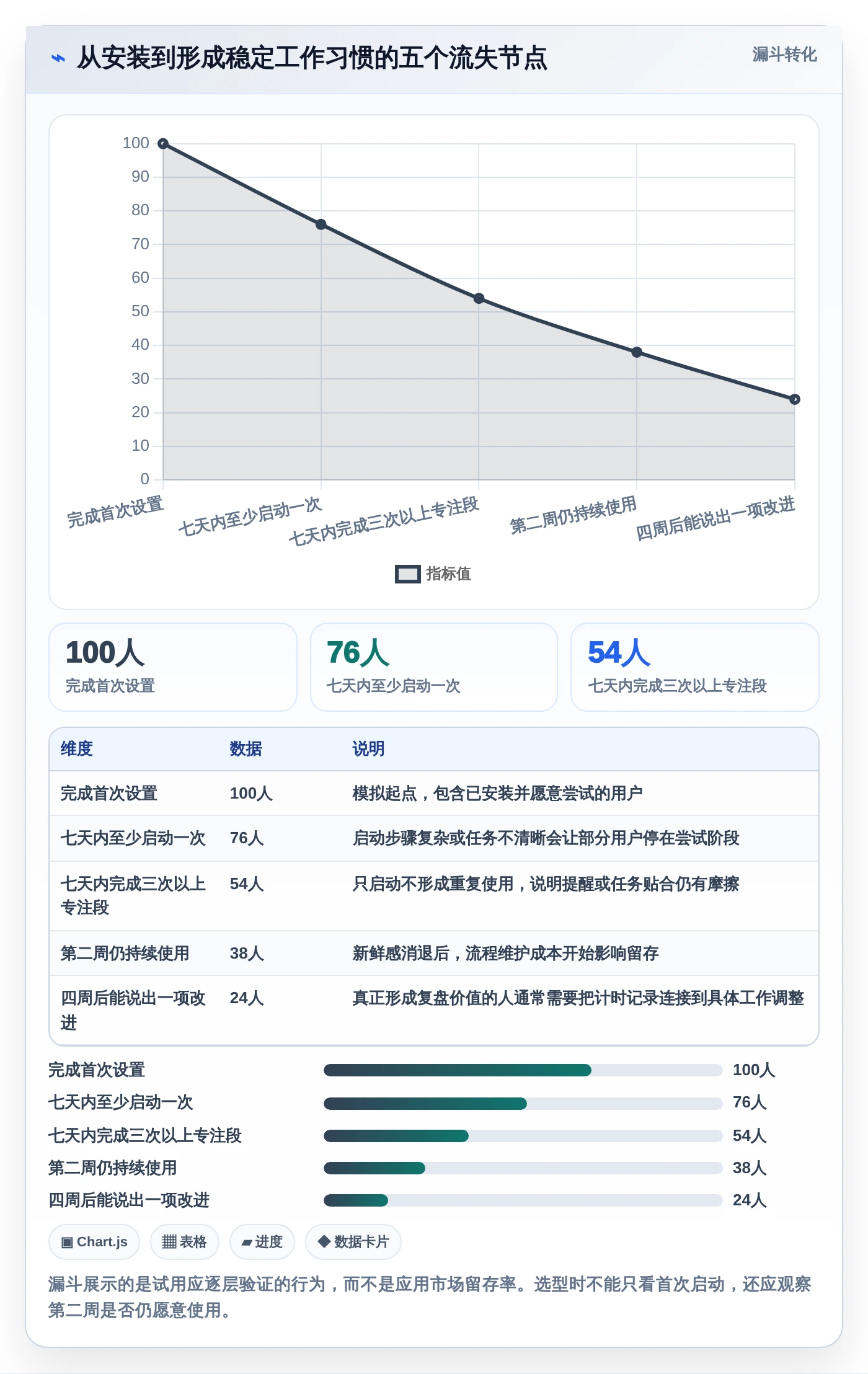Click the 表格 tag chip
The width and height of the screenshot is (868, 1374).
[185, 1242]
